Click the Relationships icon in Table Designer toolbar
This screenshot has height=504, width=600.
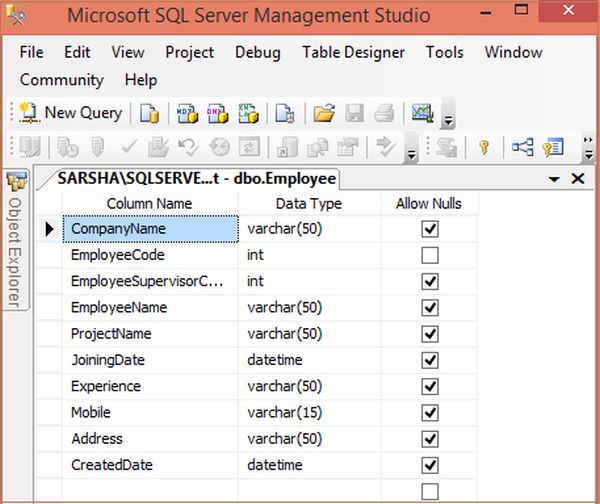tap(522, 148)
